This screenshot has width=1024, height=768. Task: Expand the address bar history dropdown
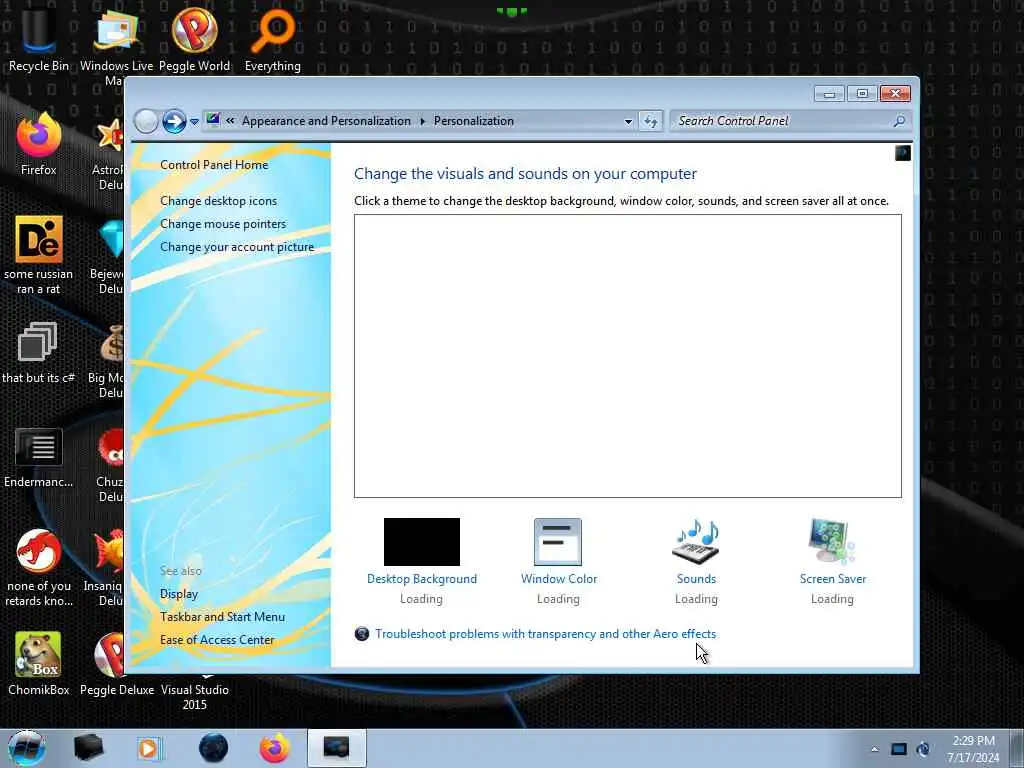[x=628, y=121]
